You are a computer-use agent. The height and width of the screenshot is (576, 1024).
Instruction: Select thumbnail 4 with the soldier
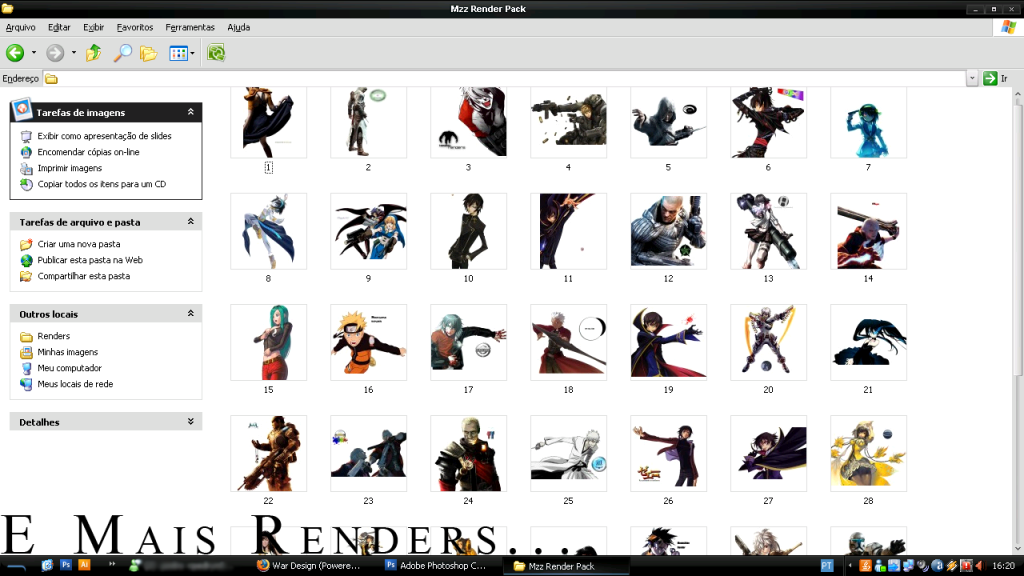568,123
